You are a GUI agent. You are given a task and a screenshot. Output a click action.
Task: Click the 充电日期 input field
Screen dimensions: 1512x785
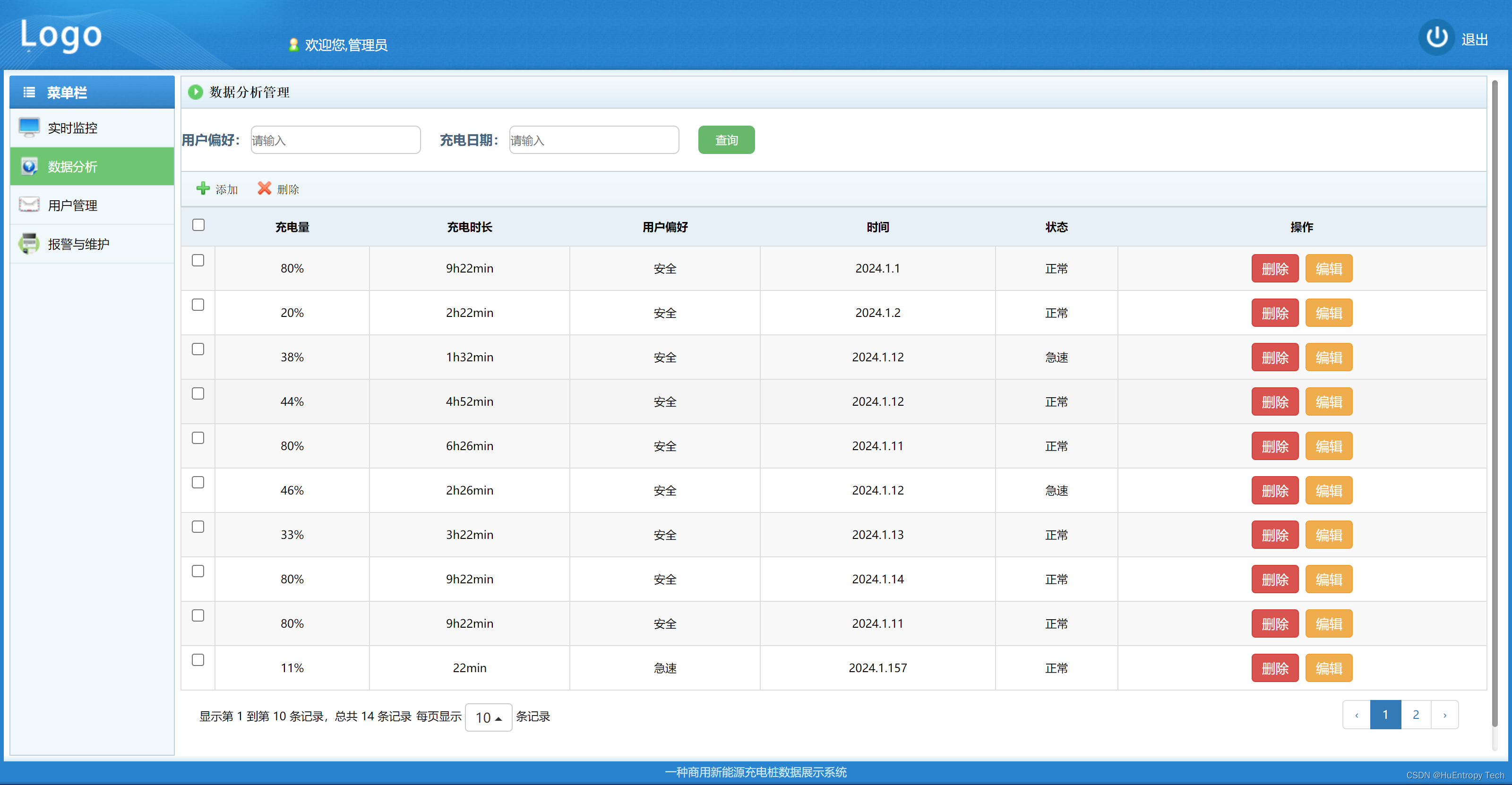[593, 140]
